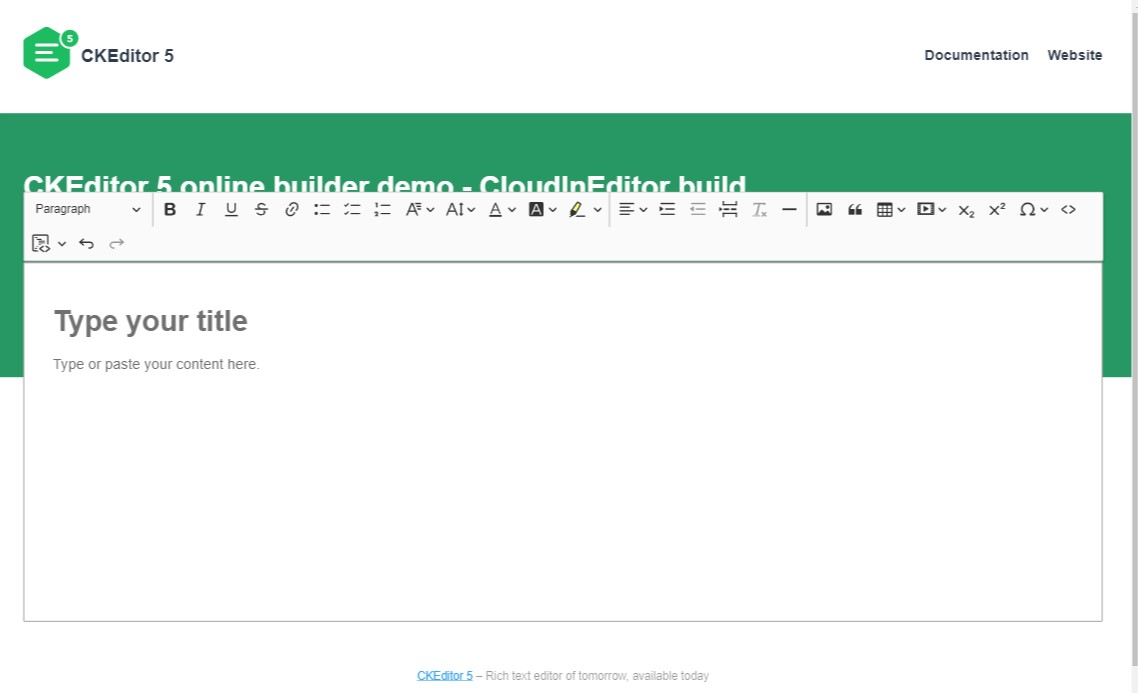Open the text alignment dropdown
This screenshot has width=1138, height=693.
(x=633, y=210)
